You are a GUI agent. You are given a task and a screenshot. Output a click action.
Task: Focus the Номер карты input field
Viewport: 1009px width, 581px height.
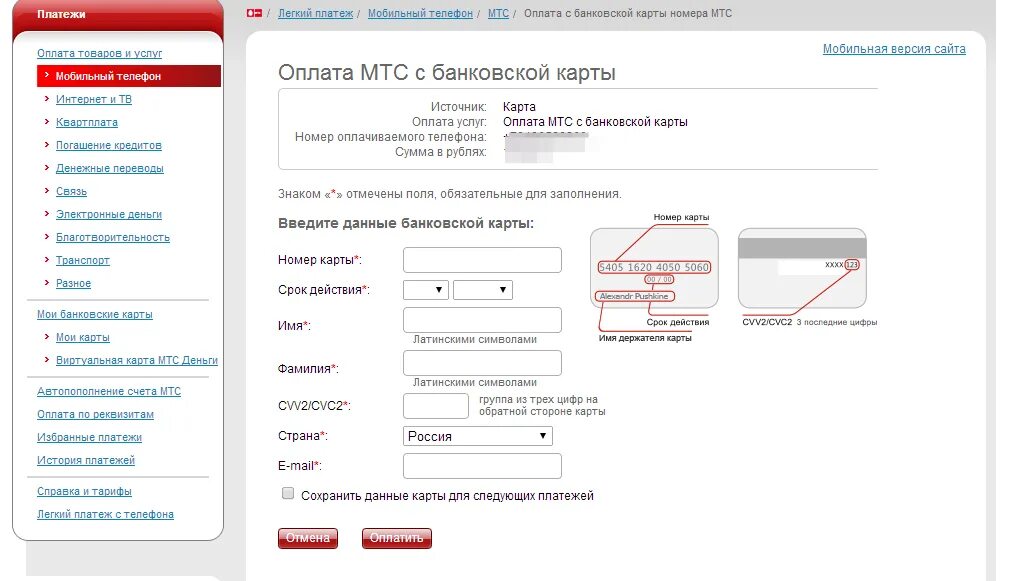[482, 260]
